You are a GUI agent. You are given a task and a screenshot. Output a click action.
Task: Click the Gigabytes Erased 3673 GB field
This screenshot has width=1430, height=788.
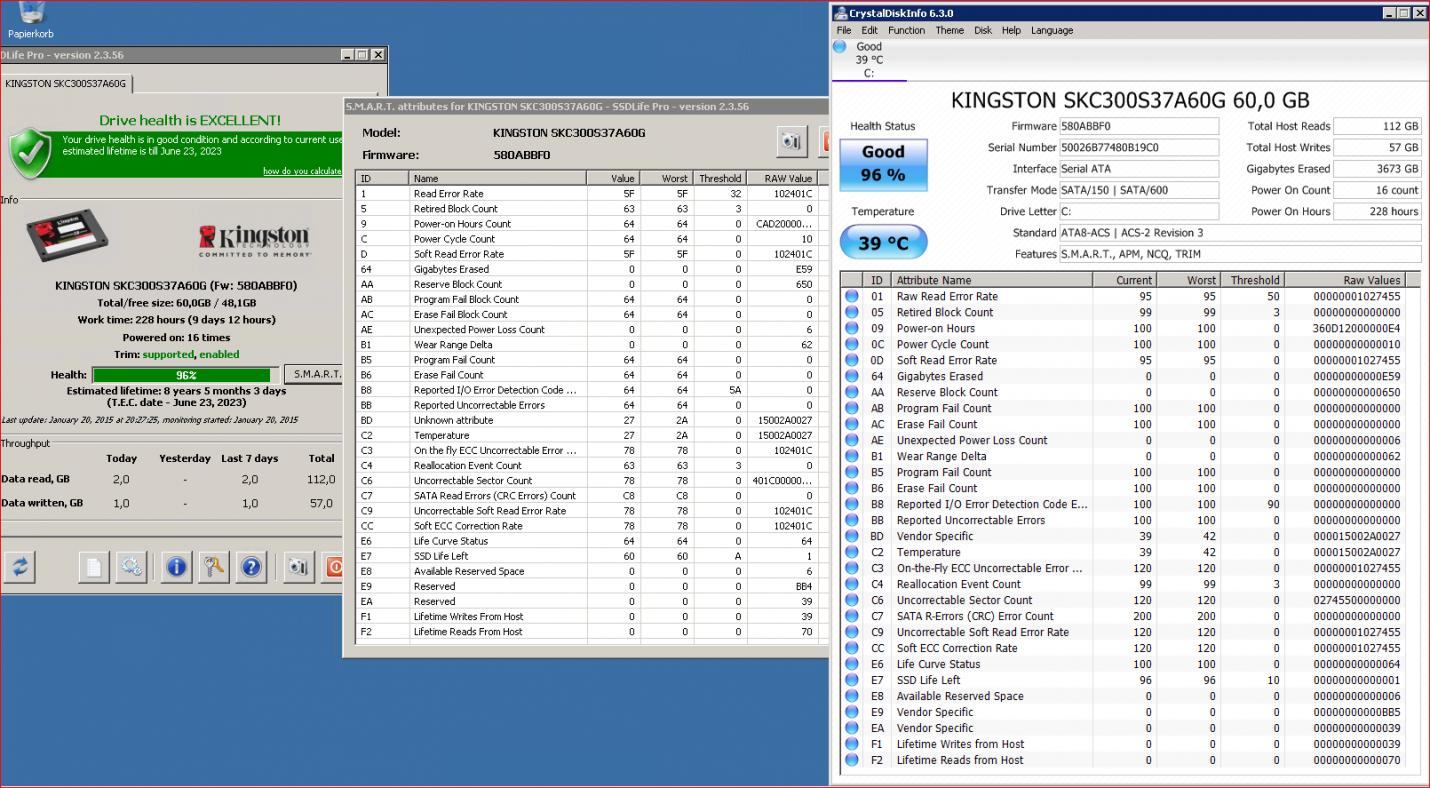1377,169
